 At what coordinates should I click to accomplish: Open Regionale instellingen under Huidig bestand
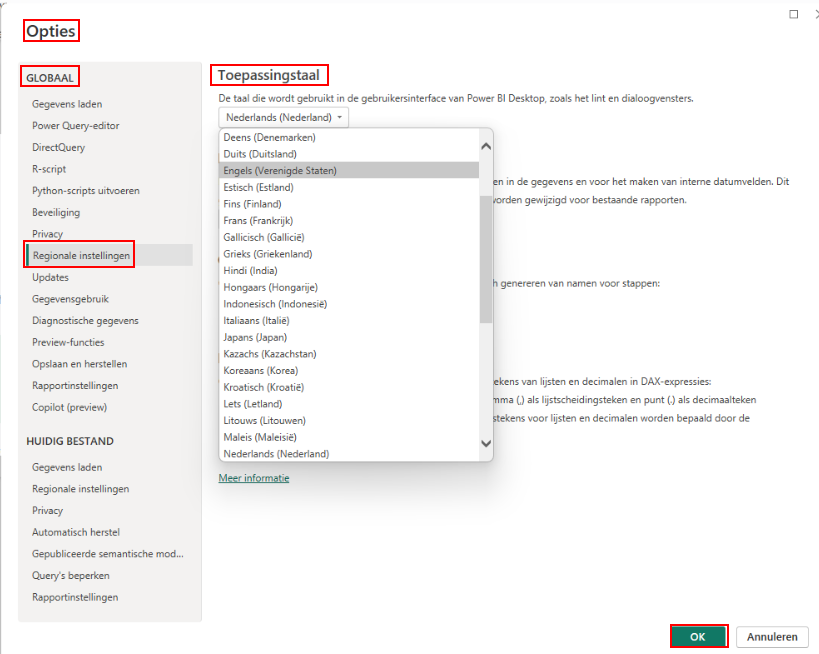(80, 489)
